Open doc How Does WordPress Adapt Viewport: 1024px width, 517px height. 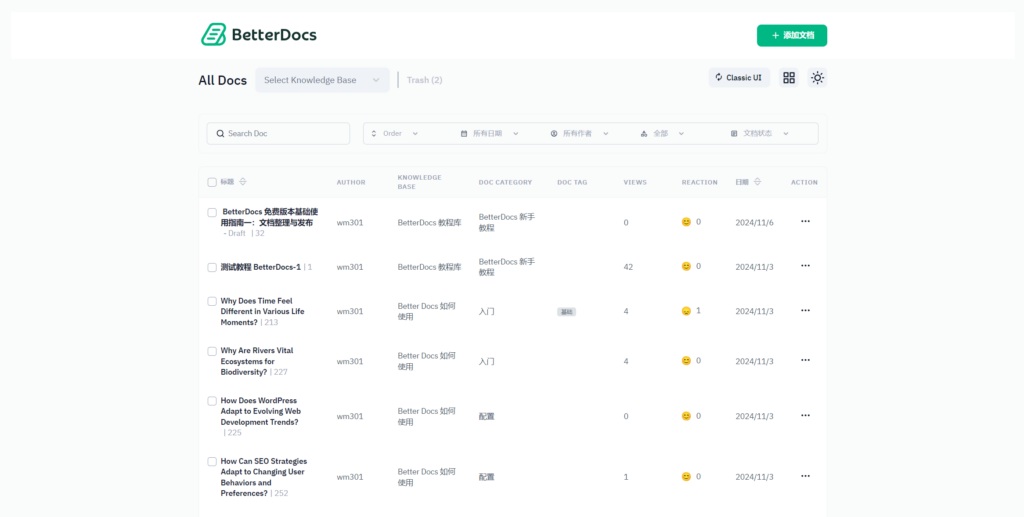[261, 411]
